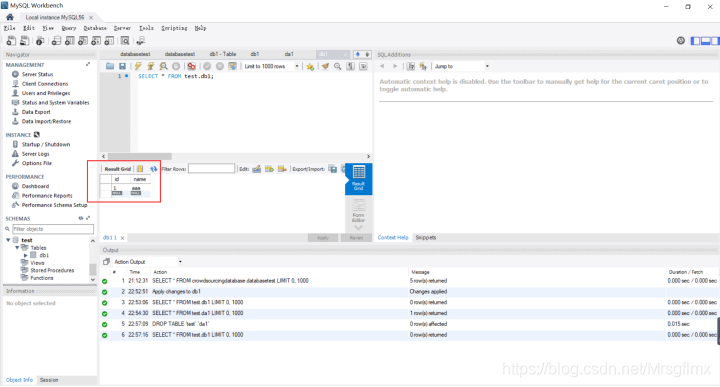Open the schema inspector icon
The image size is (720, 387).
coord(40,41)
